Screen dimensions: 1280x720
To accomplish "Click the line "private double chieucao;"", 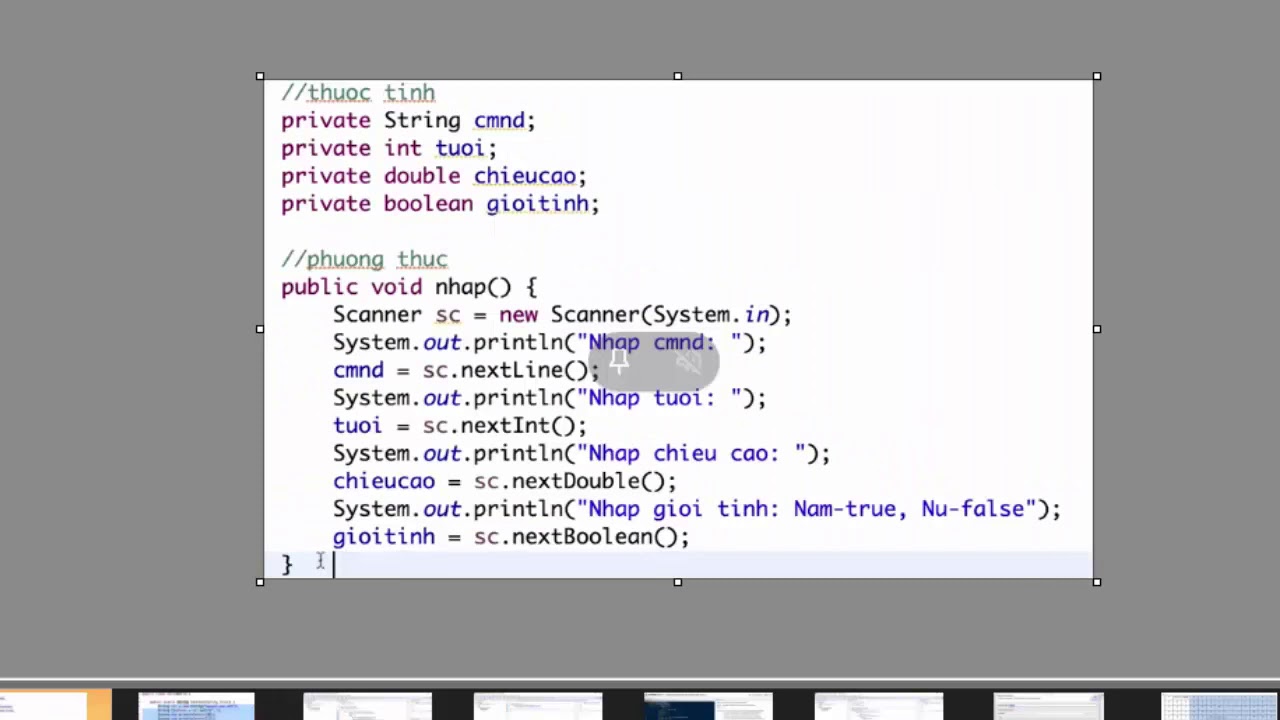I will (434, 176).
